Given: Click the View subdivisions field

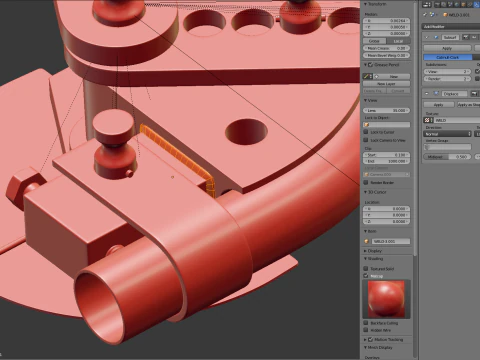Looking at the screenshot, I should pyautogui.click(x=448, y=72).
